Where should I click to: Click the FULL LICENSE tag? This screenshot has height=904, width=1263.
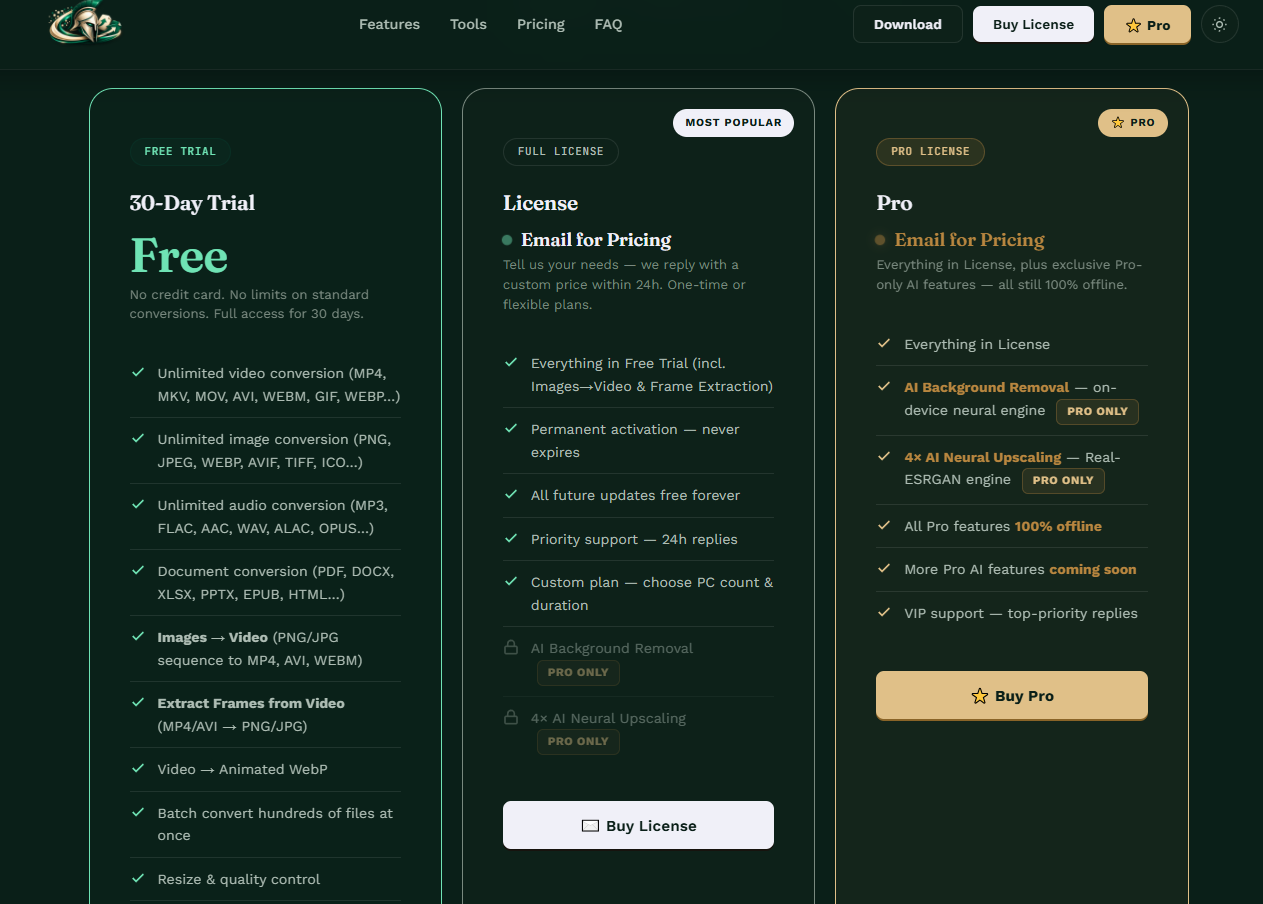coord(560,152)
